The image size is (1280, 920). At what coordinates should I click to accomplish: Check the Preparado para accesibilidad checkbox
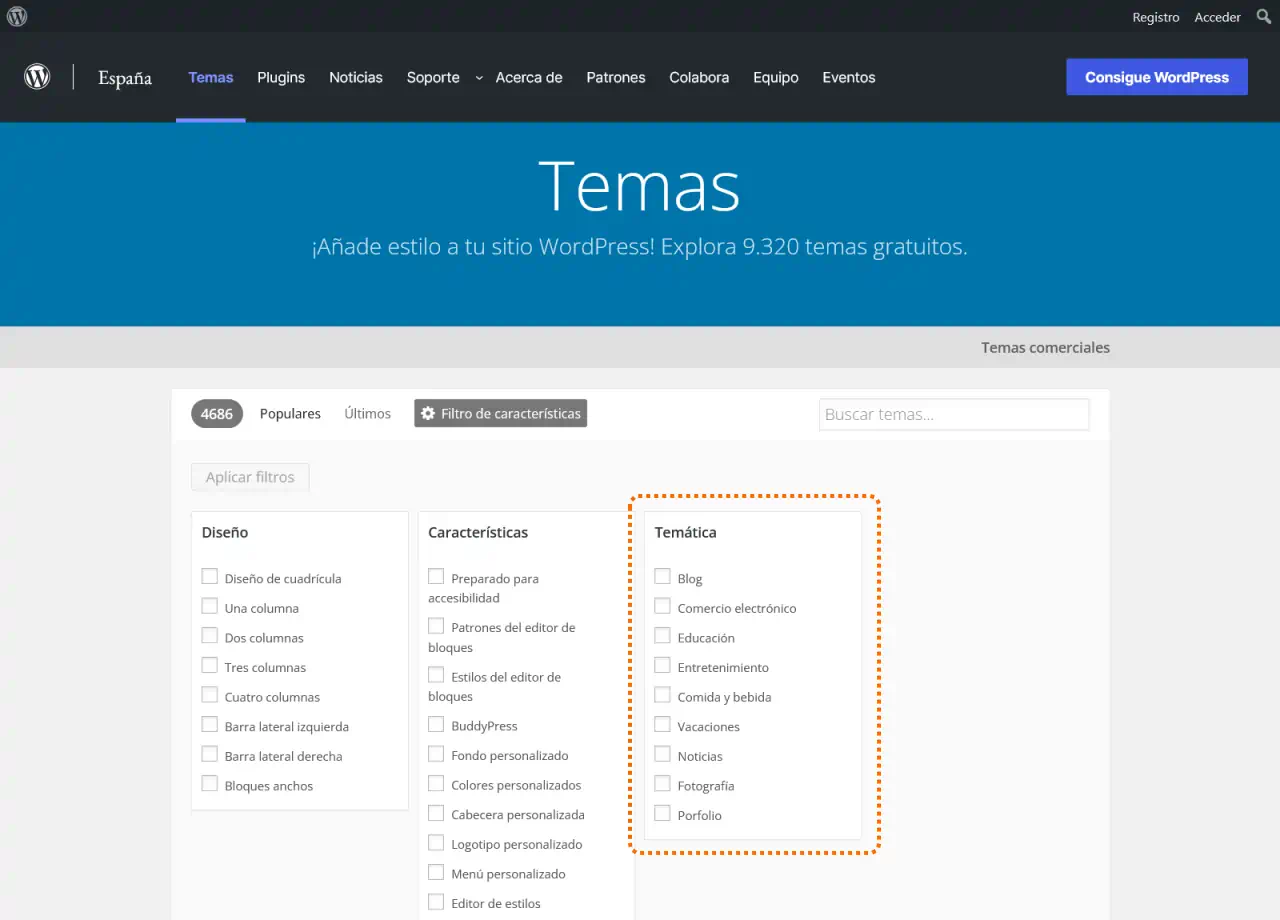tap(436, 576)
